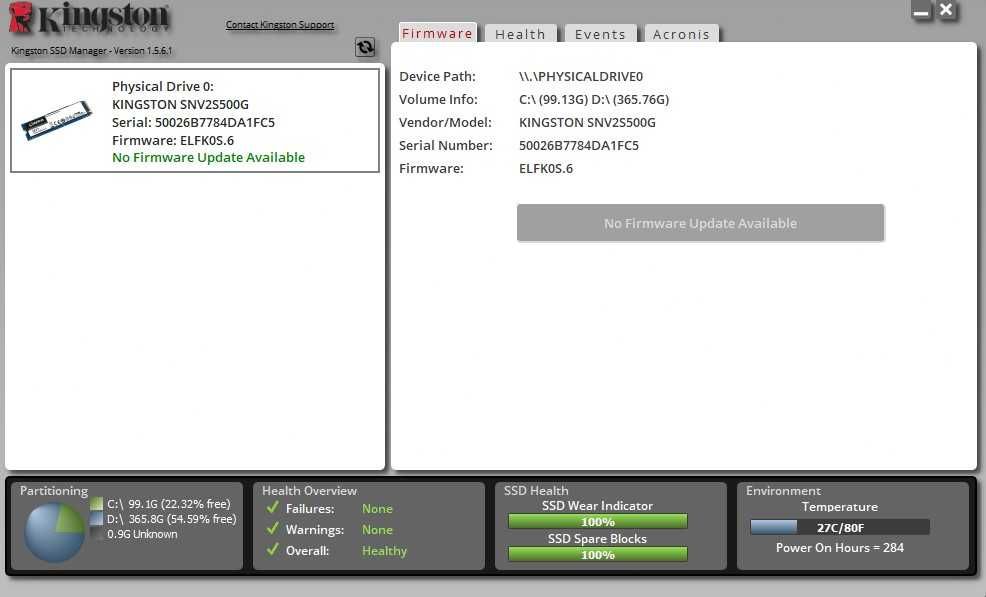The height and width of the screenshot is (597, 986).
Task: Click the SSD Health panel title
Action: (x=536, y=491)
